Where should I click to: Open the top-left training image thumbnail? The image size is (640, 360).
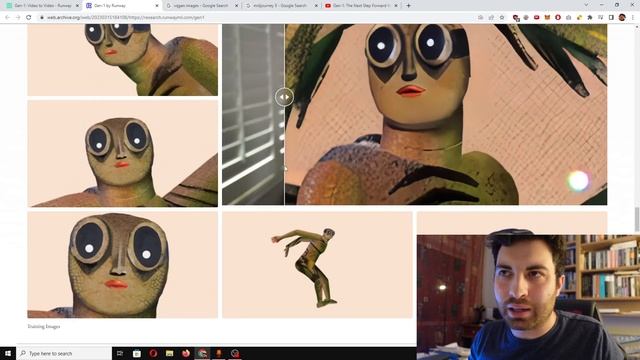[122, 60]
